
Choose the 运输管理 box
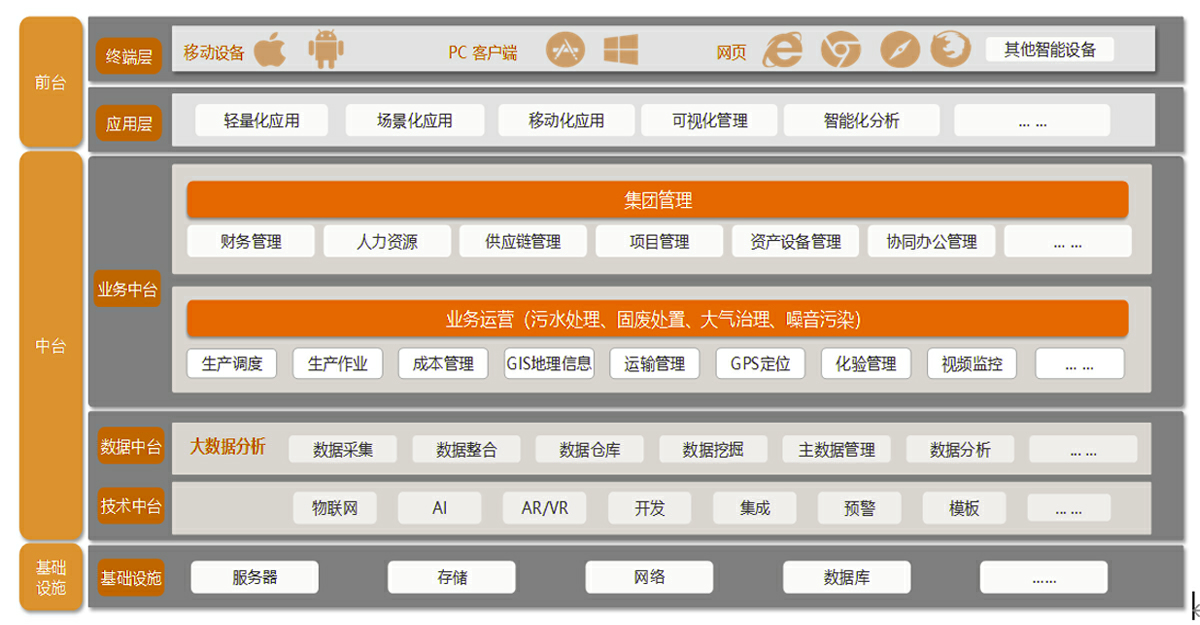click(654, 363)
